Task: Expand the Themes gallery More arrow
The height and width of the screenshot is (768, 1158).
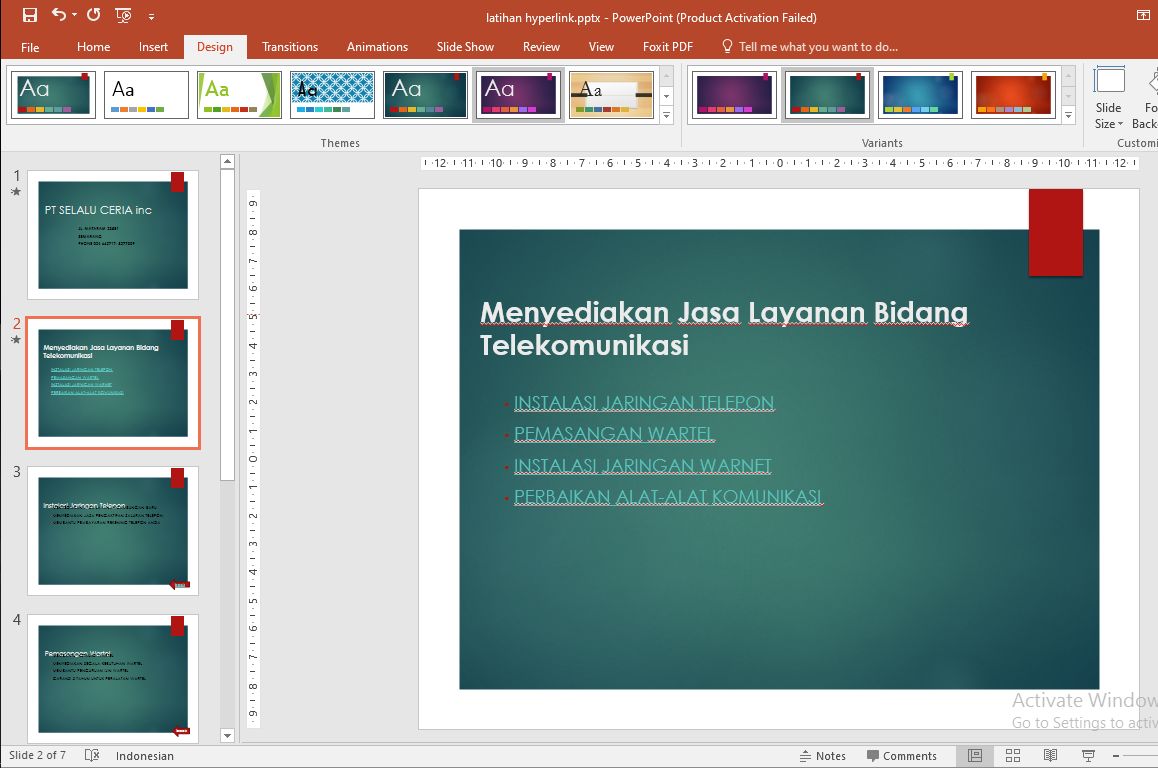Action: coord(667,117)
